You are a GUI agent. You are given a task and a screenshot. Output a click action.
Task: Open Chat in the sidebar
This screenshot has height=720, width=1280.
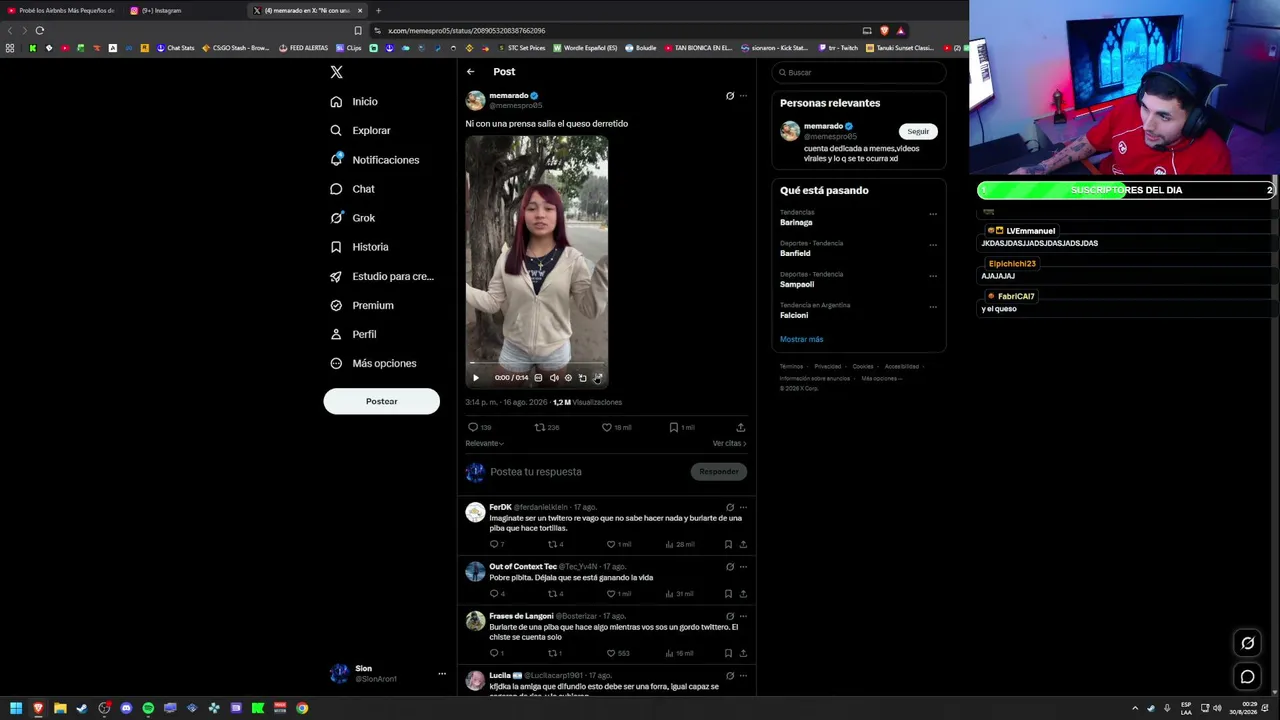352,189
